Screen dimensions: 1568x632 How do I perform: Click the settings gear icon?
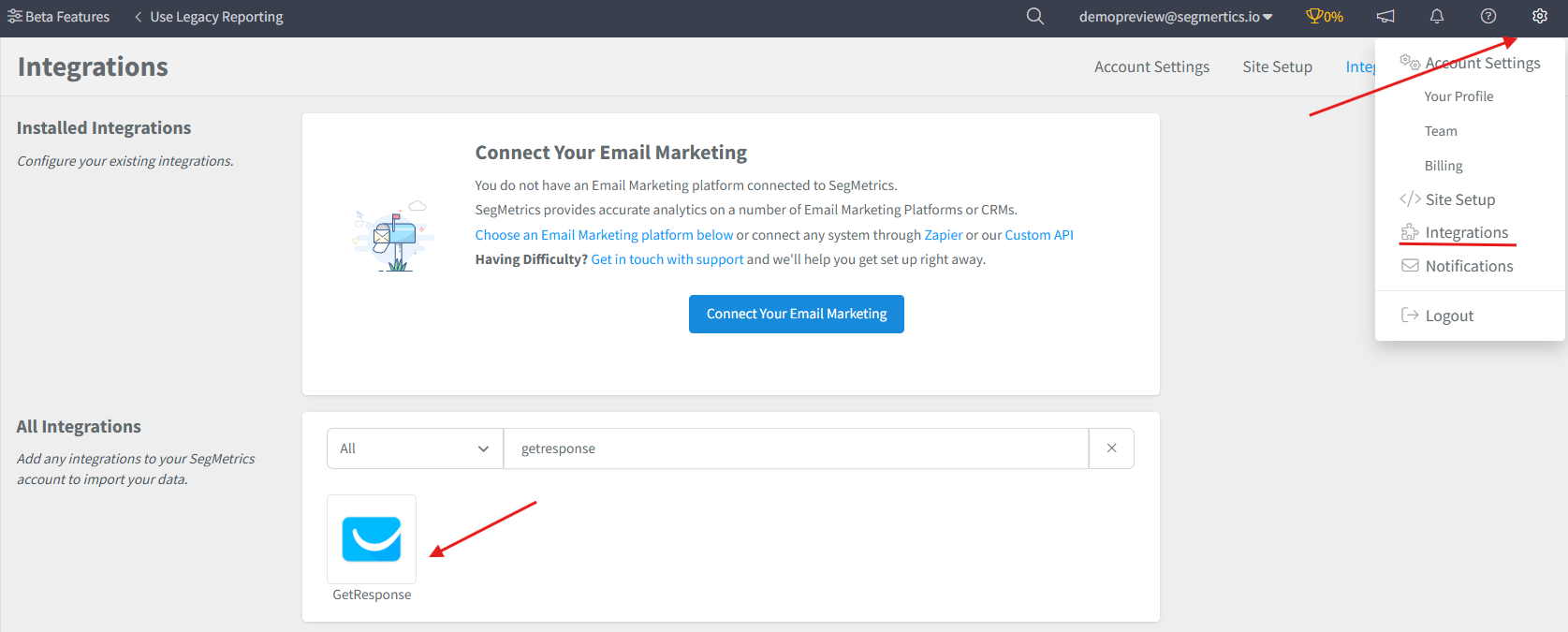[x=1540, y=17]
